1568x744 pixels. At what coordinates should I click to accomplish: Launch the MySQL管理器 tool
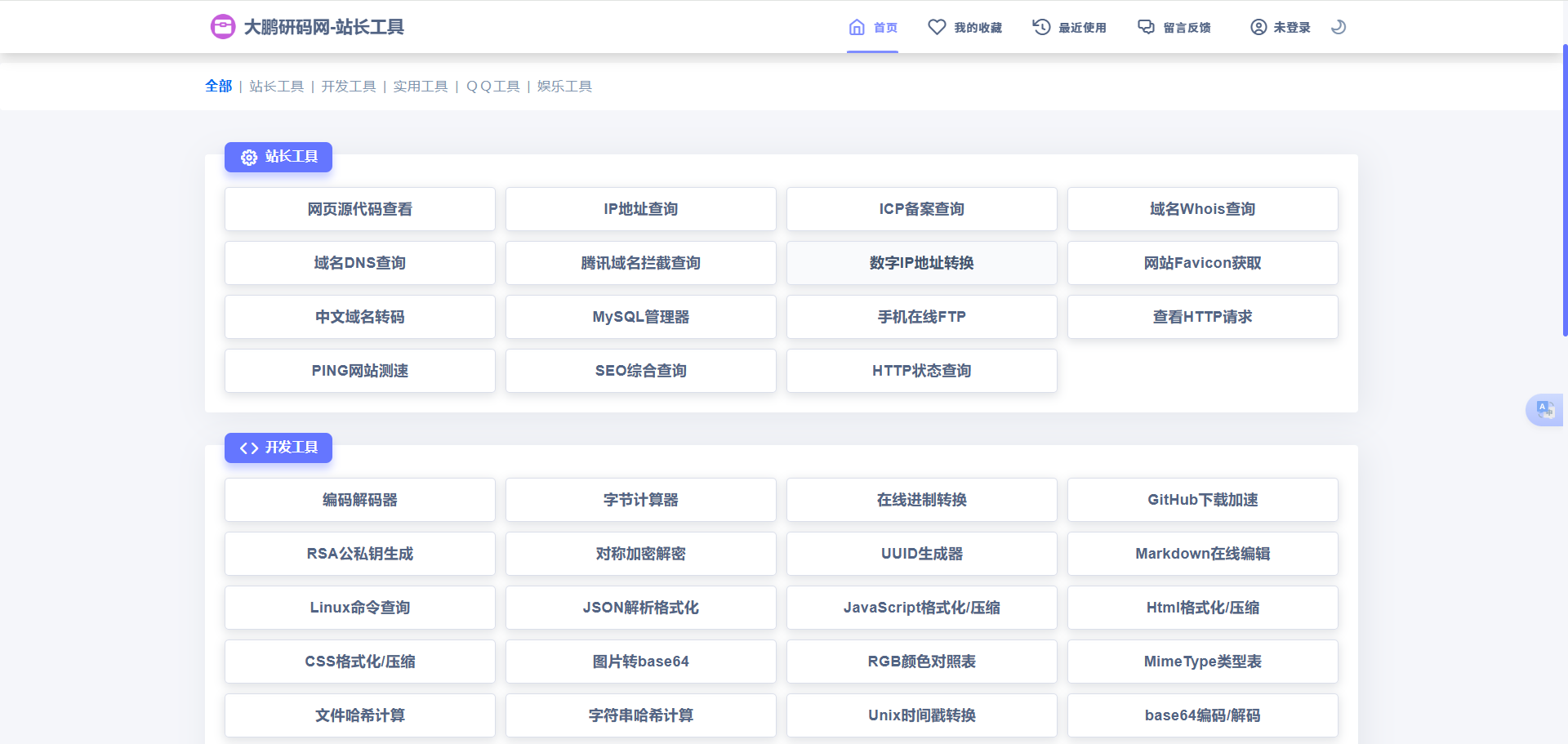point(640,317)
